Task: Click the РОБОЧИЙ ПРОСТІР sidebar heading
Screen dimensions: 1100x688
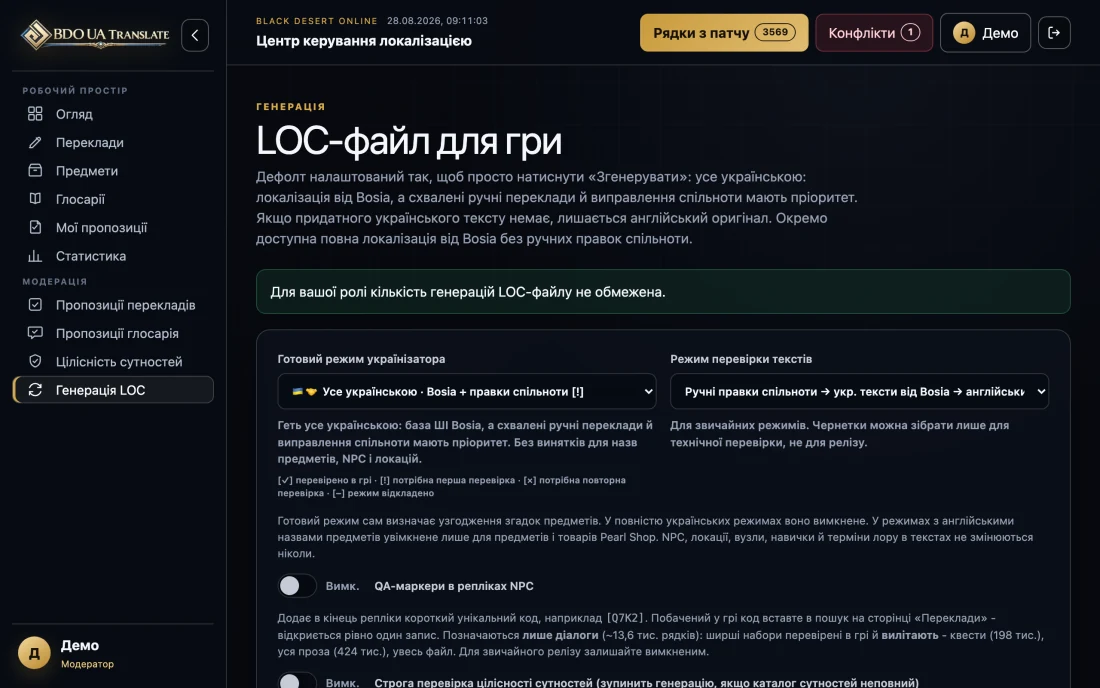Action: (75, 90)
